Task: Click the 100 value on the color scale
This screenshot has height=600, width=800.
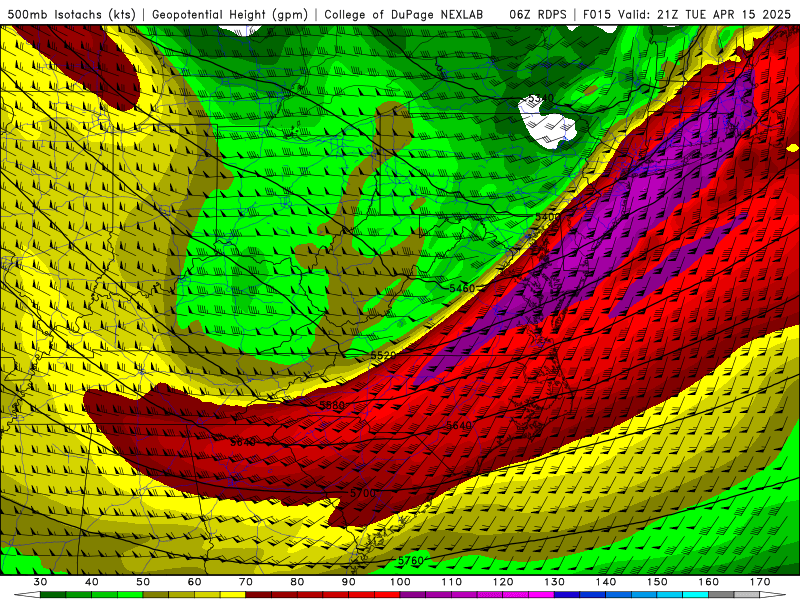Action: [x=401, y=582]
